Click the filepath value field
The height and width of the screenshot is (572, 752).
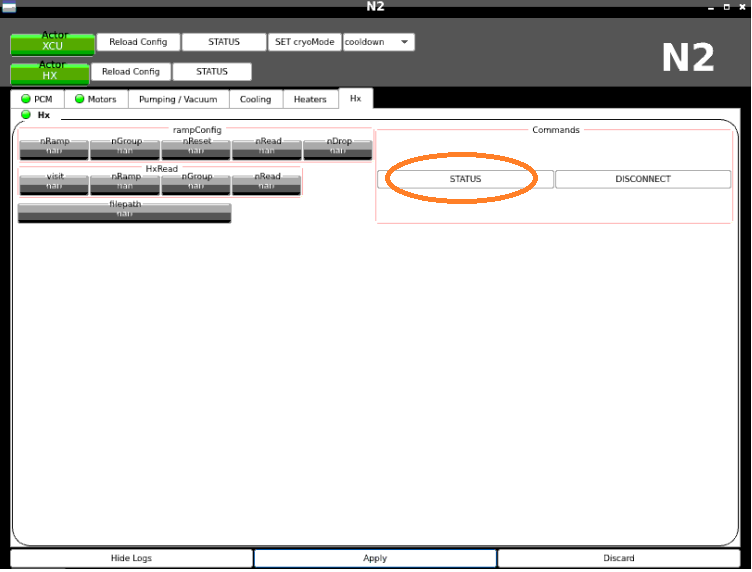coord(124,213)
